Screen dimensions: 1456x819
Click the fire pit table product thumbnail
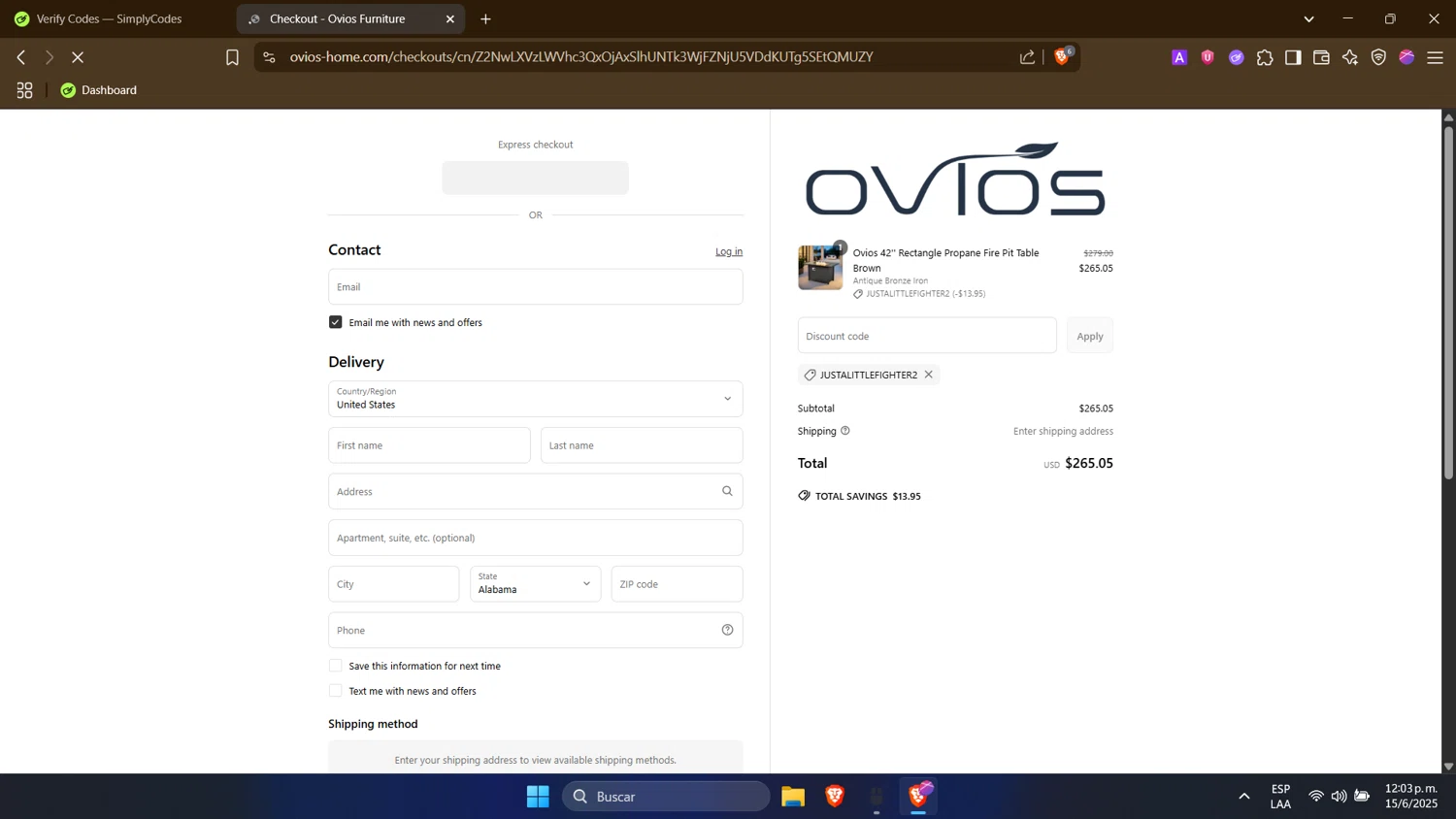click(820, 268)
